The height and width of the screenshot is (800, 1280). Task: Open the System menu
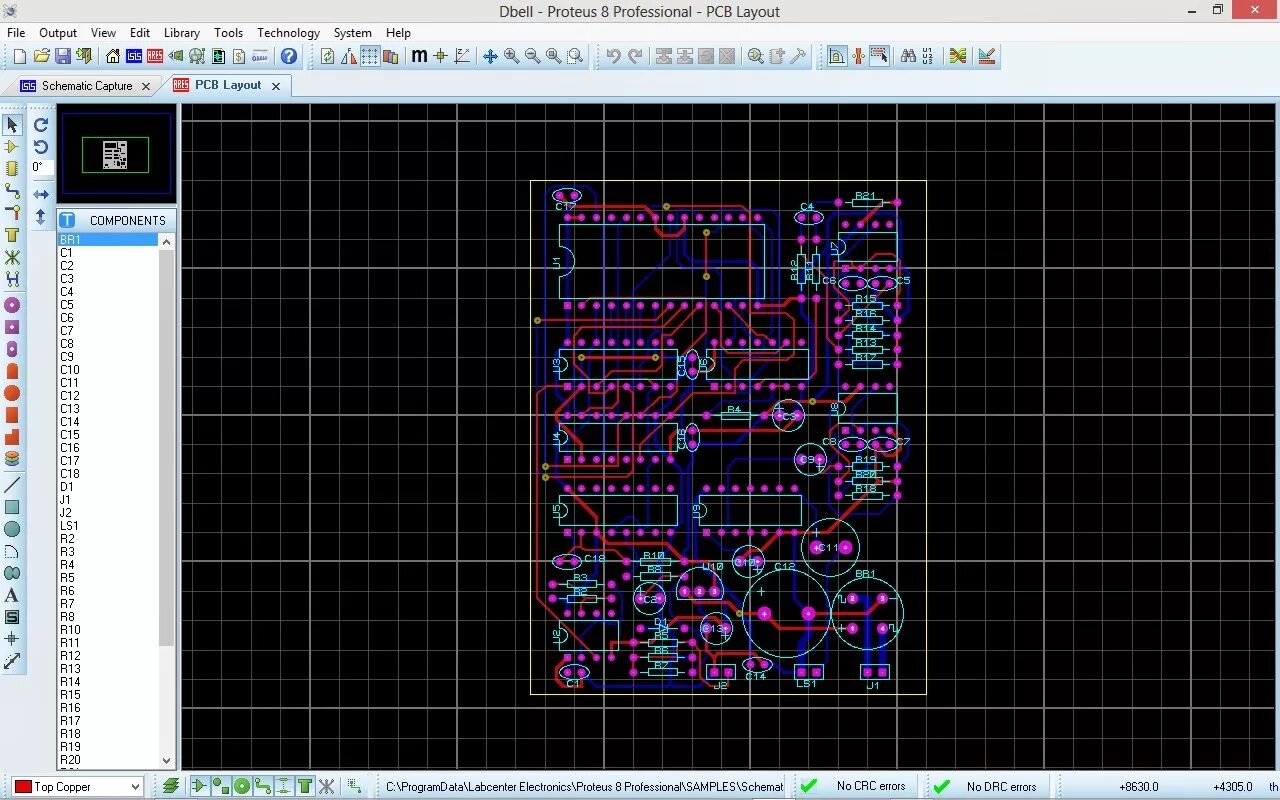[352, 33]
